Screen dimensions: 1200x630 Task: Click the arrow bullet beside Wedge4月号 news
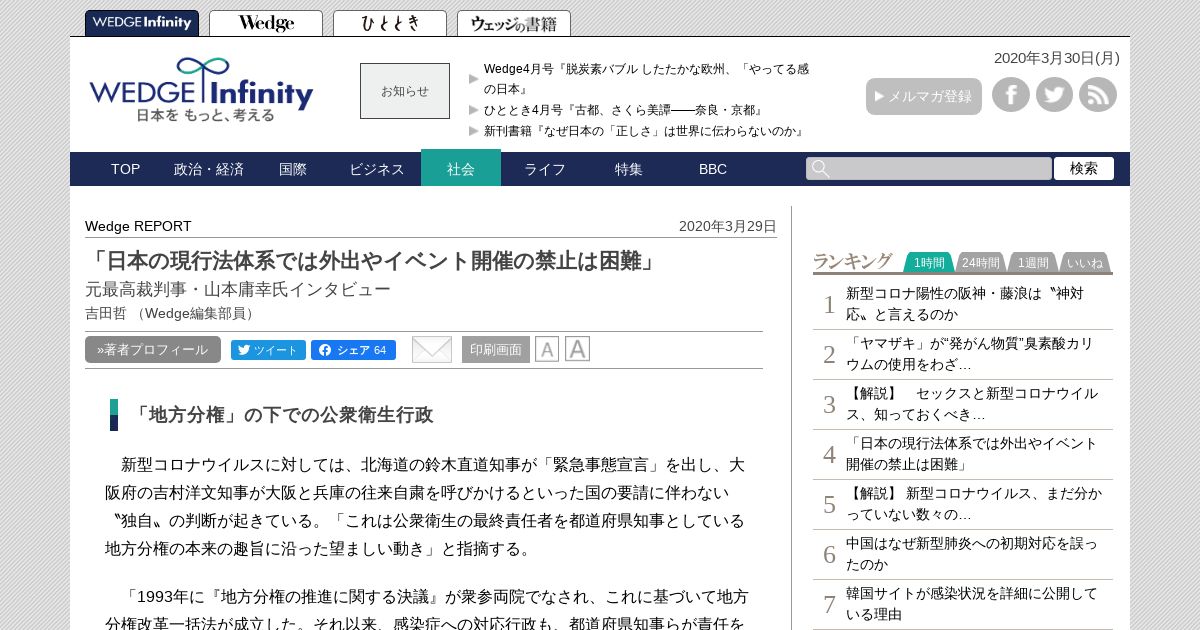coord(474,78)
